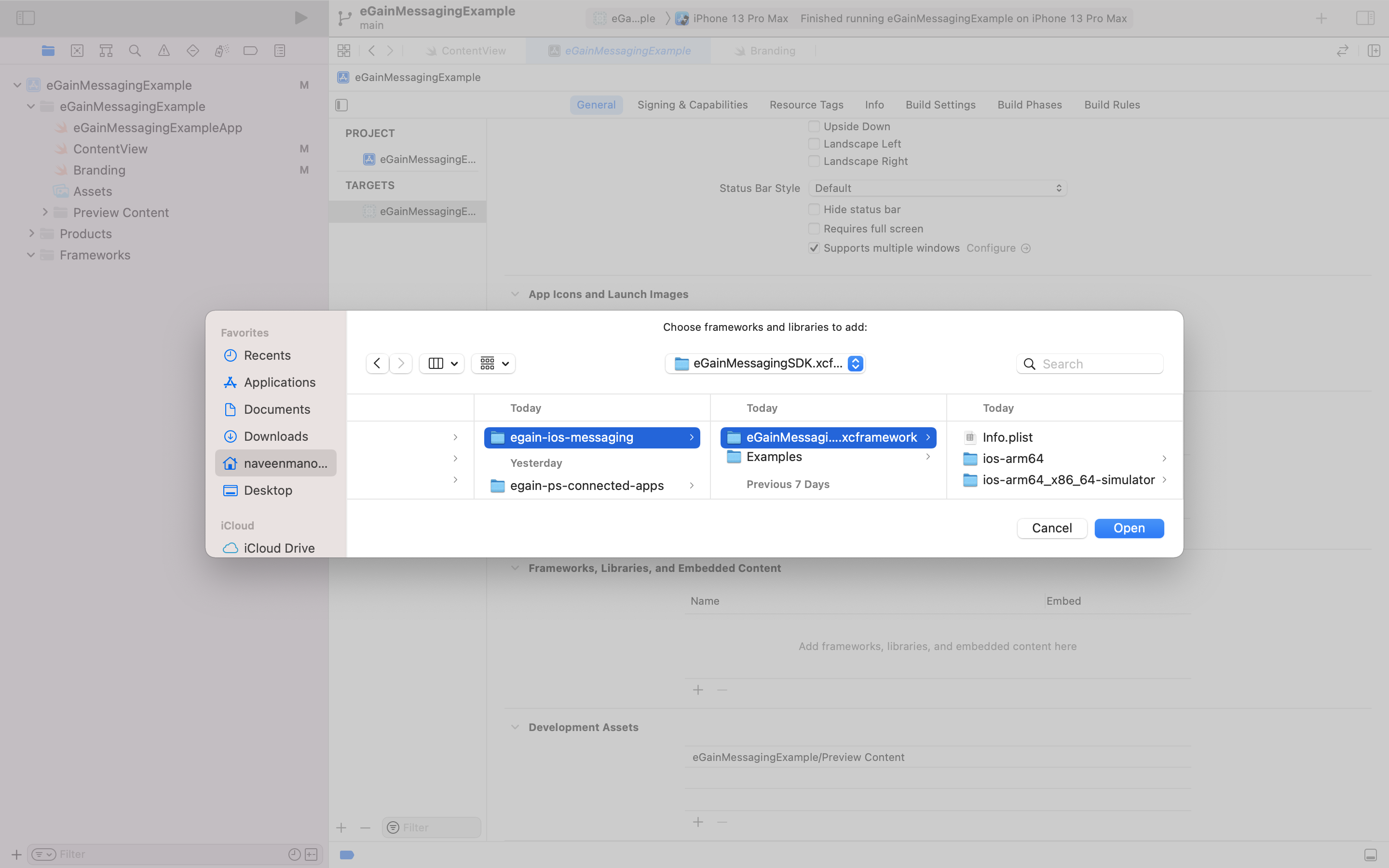Open the group-by options in file dialog
1389x868 pixels.
tap(493, 364)
